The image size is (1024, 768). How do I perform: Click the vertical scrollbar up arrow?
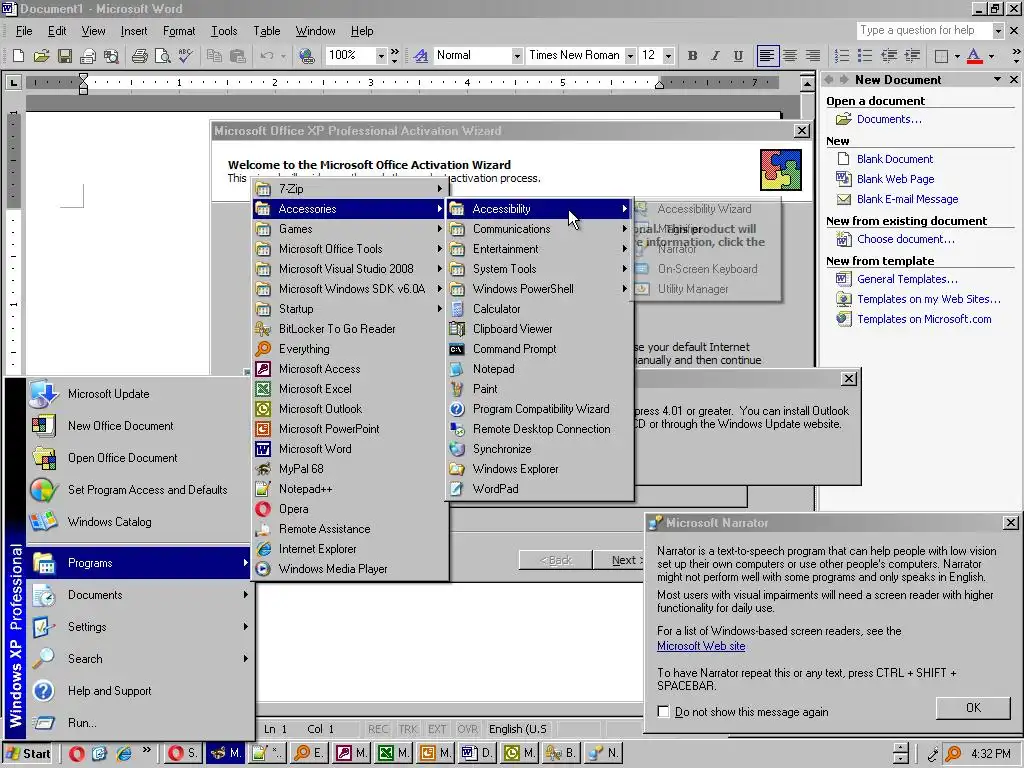click(x=807, y=84)
